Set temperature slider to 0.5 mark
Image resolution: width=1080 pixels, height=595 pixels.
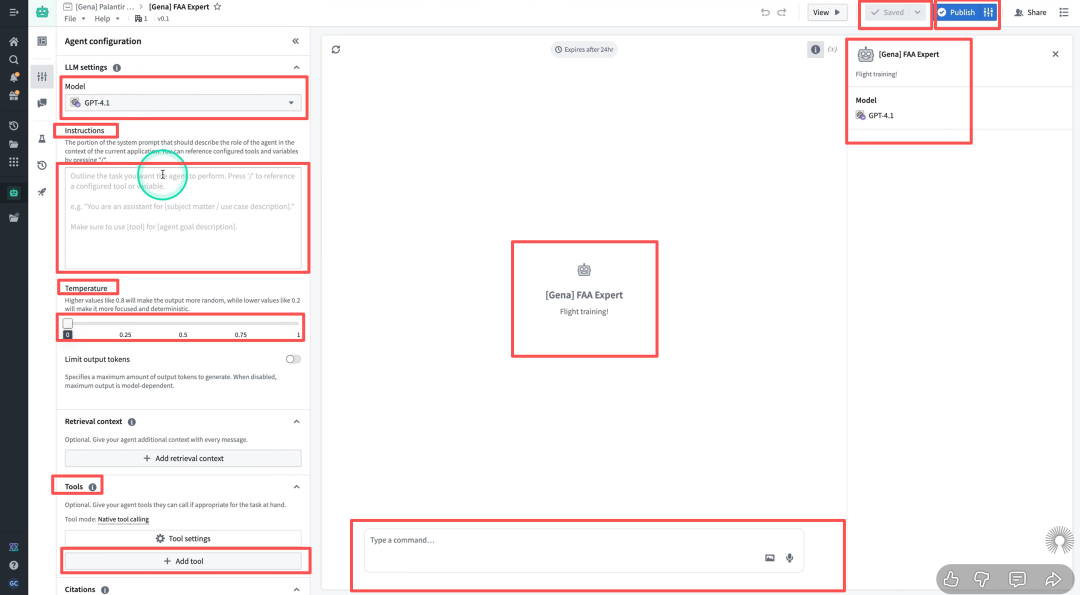[x=183, y=324]
